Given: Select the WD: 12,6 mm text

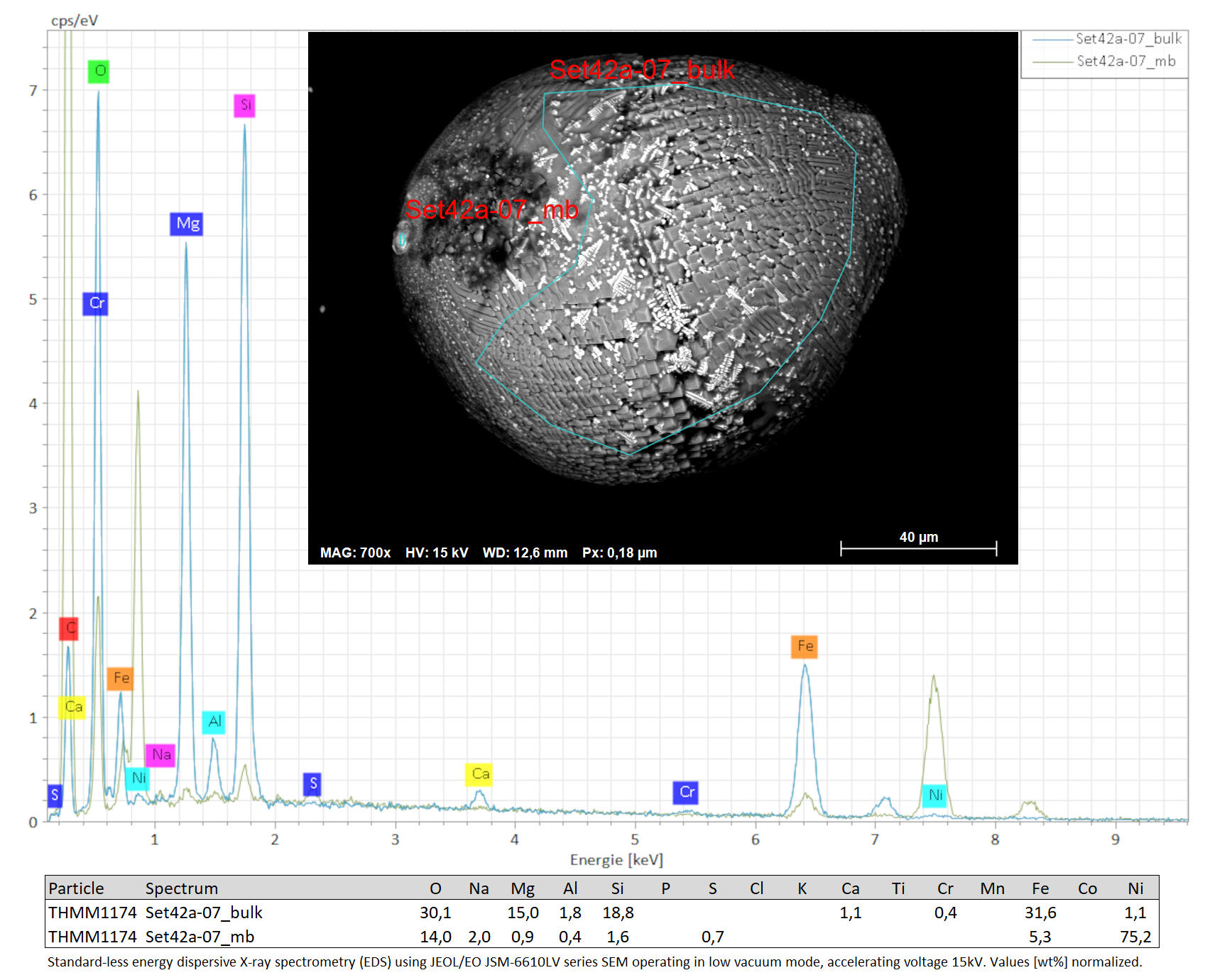Looking at the screenshot, I should (525, 553).
